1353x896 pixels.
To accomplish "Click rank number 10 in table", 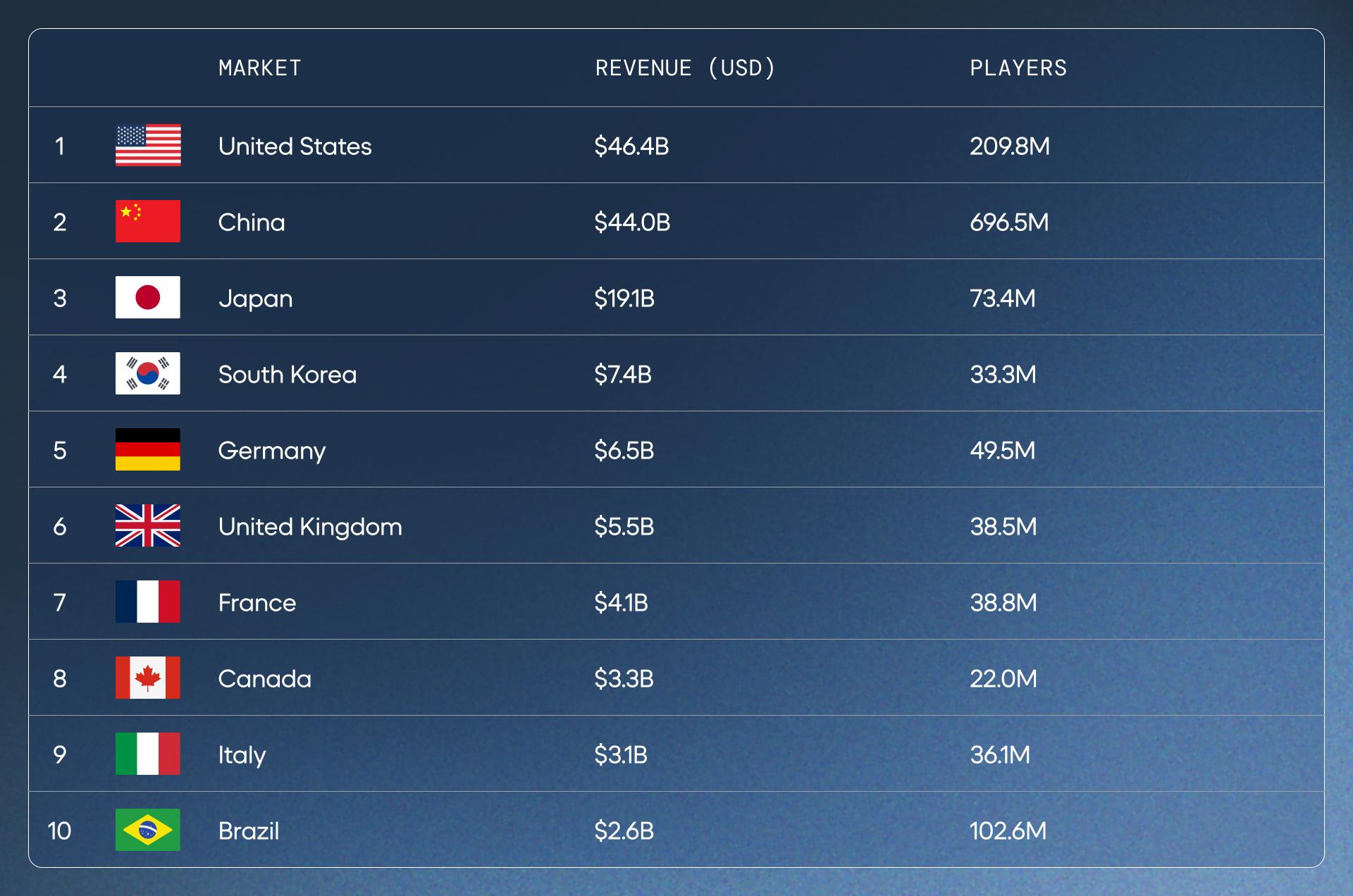I will pyautogui.click(x=59, y=831).
